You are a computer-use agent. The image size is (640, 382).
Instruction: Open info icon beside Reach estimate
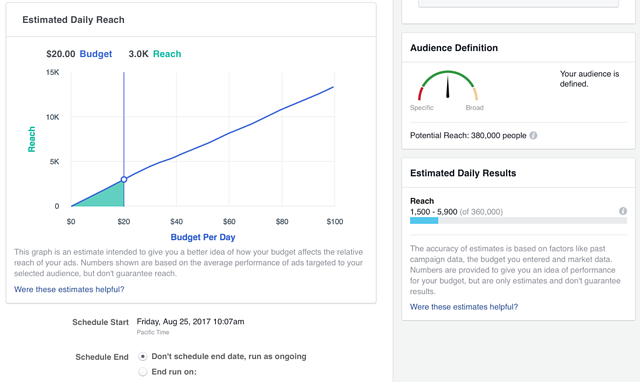(x=622, y=211)
